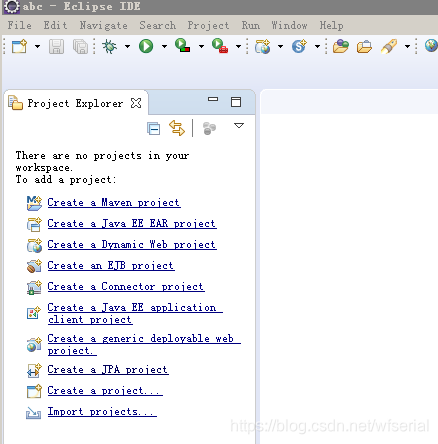Open the File menu
Viewport: 438px width, 444px height.
(20, 25)
